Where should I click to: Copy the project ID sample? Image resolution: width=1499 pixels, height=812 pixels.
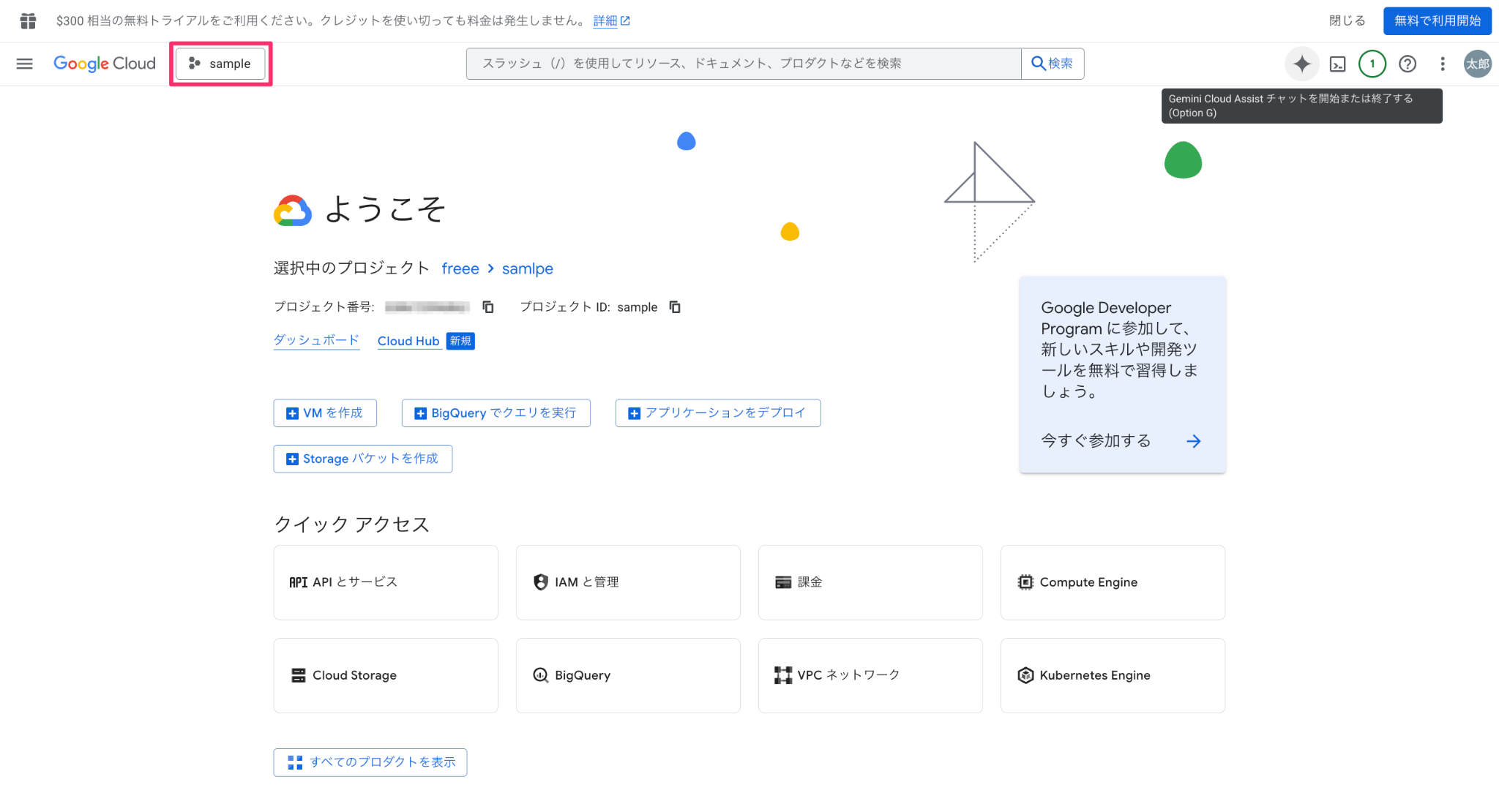coord(675,307)
